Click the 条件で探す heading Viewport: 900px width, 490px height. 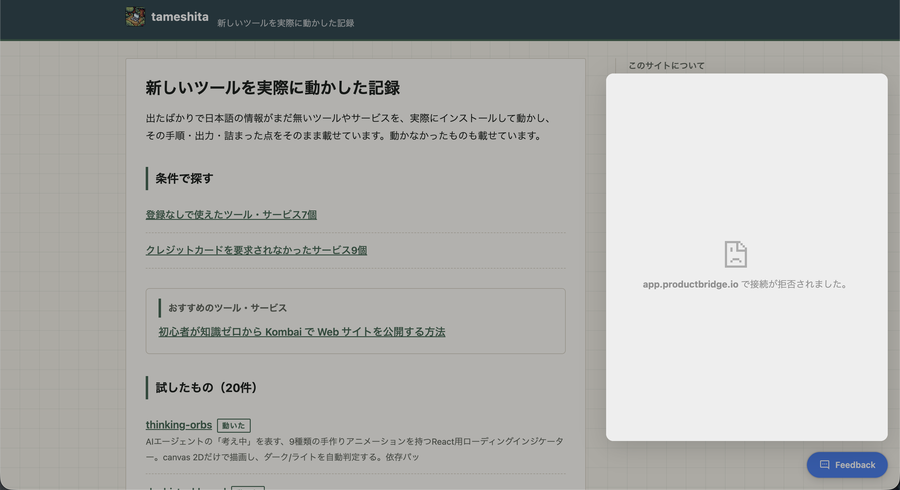click(x=184, y=178)
